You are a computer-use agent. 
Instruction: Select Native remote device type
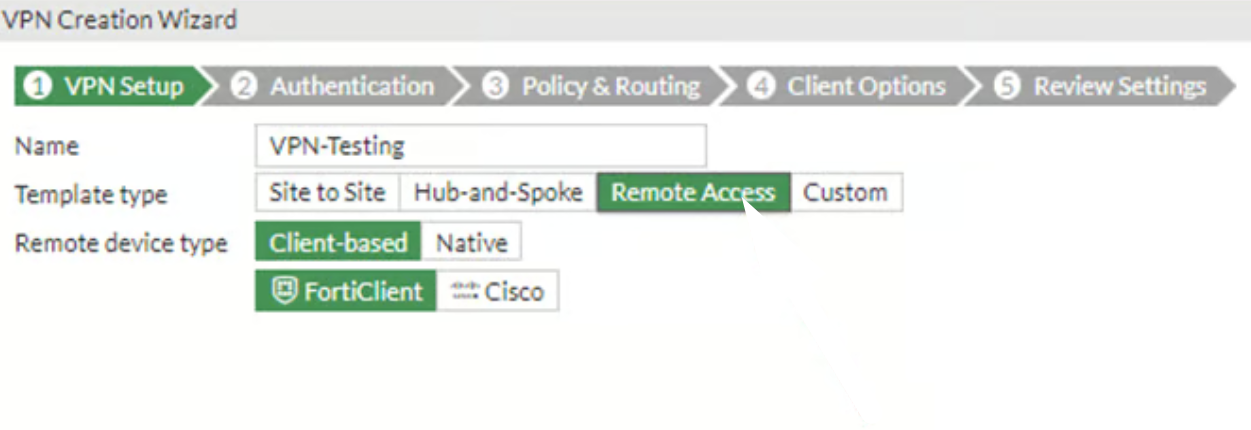coord(471,243)
